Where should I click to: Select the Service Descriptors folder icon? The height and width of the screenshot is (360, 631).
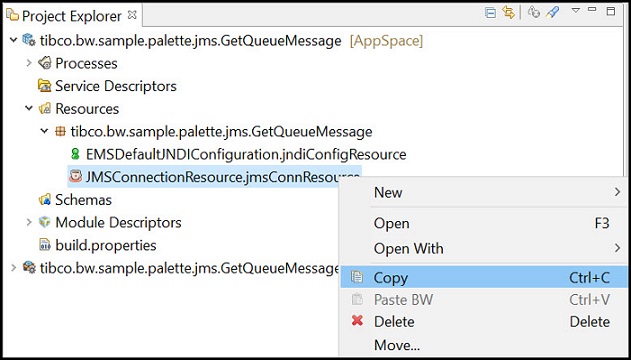tap(44, 86)
